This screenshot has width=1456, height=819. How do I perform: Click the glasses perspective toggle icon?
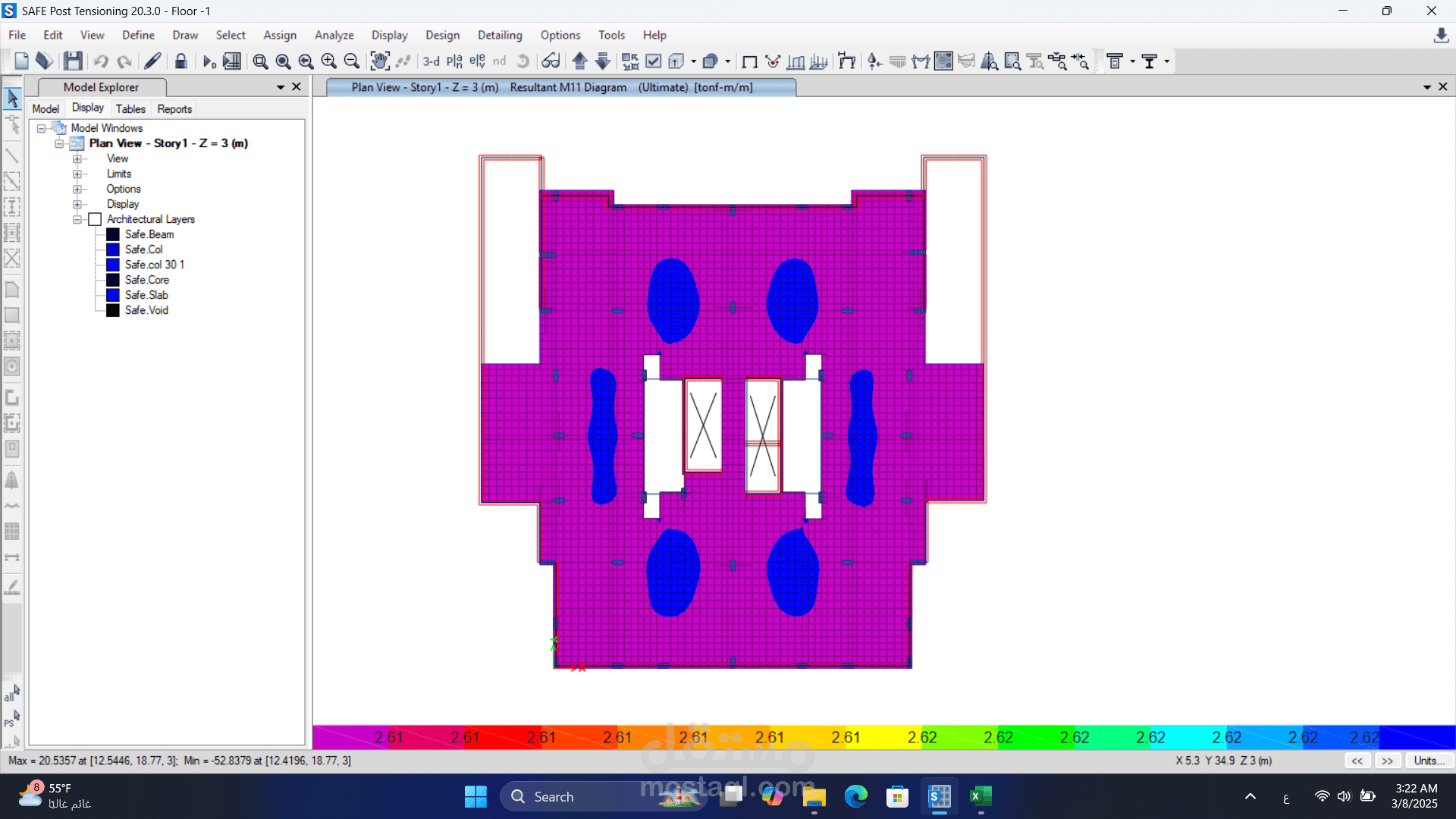pyautogui.click(x=551, y=61)
